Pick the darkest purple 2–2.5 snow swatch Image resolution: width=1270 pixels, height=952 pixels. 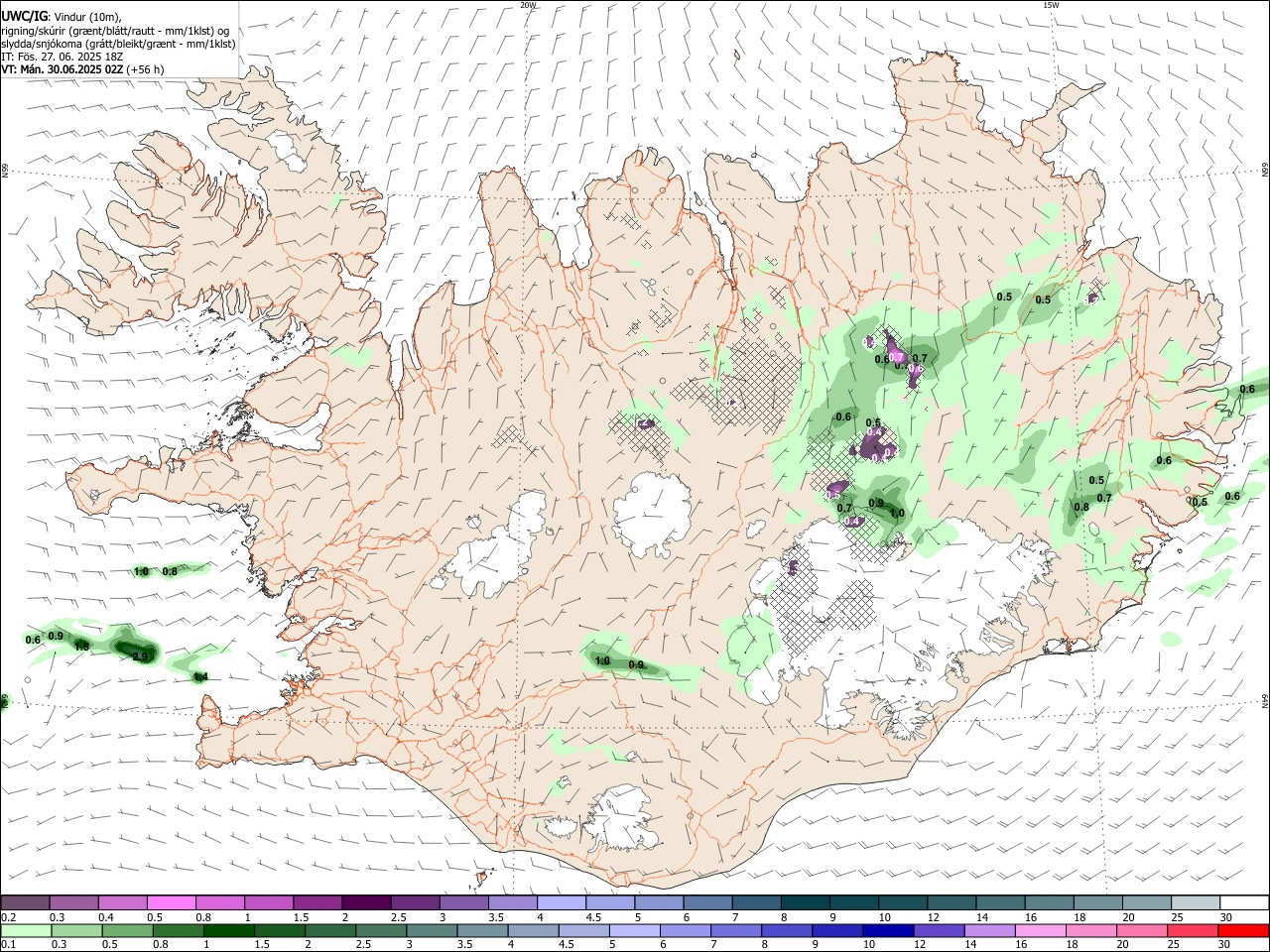[366, 902]
